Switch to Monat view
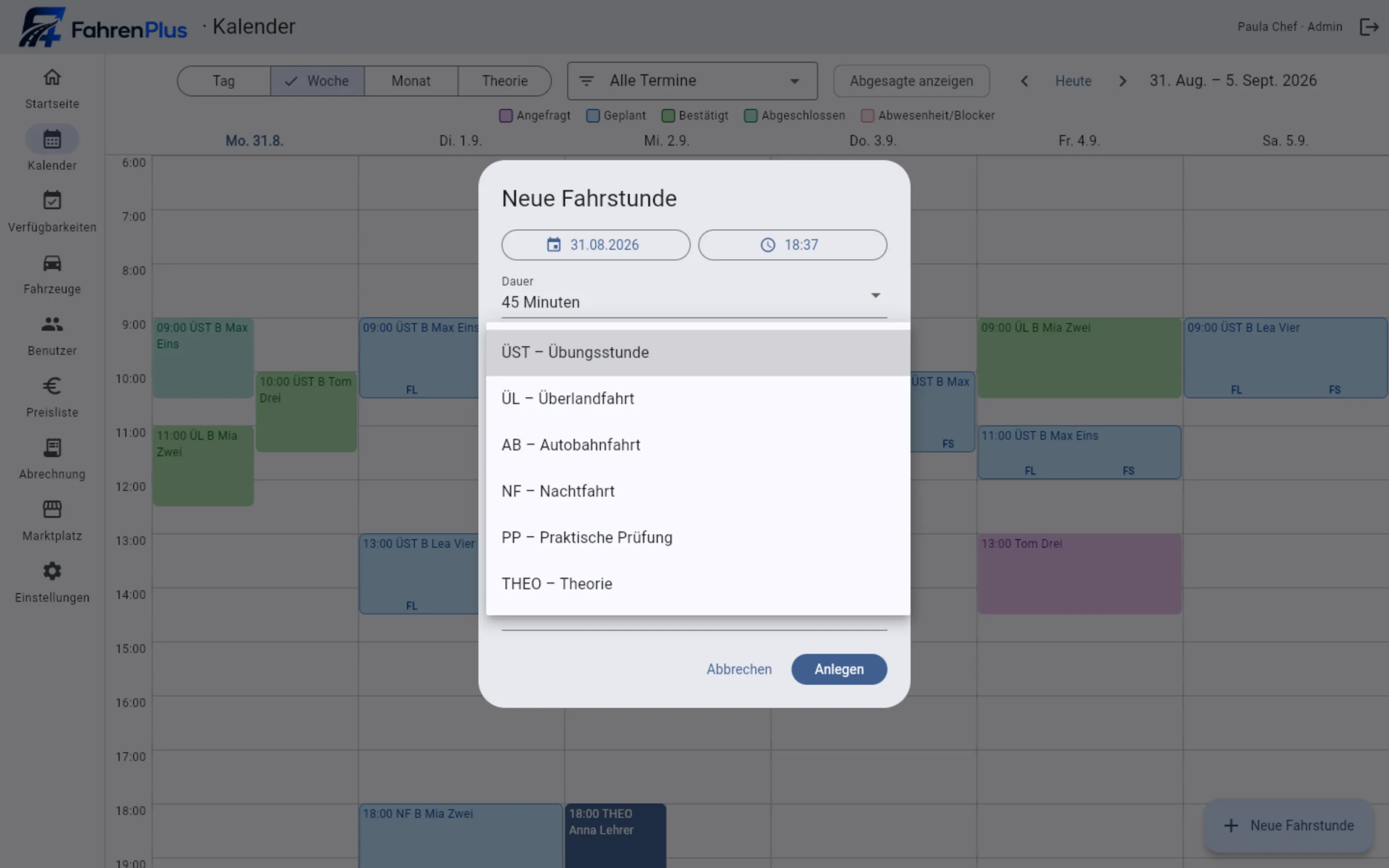The width and height of the screenshot is (1389, 868). pos(411,81)
